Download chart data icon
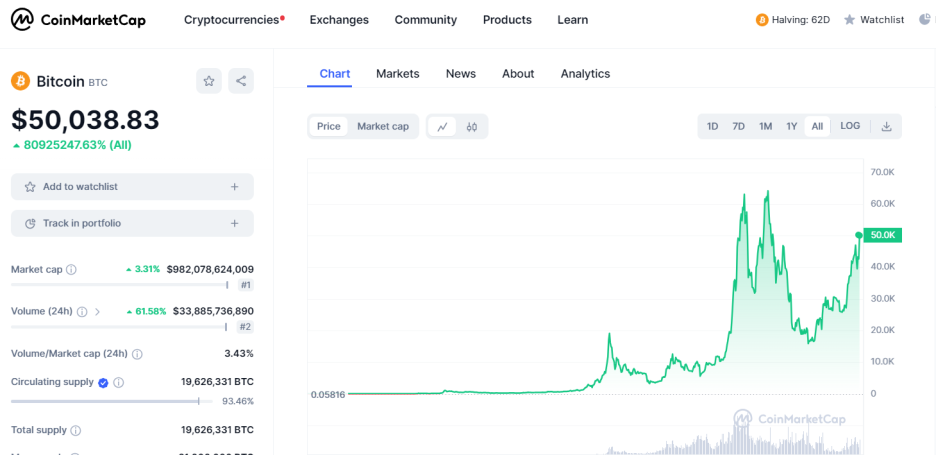The image size is (936, 455). click(886, 127)
